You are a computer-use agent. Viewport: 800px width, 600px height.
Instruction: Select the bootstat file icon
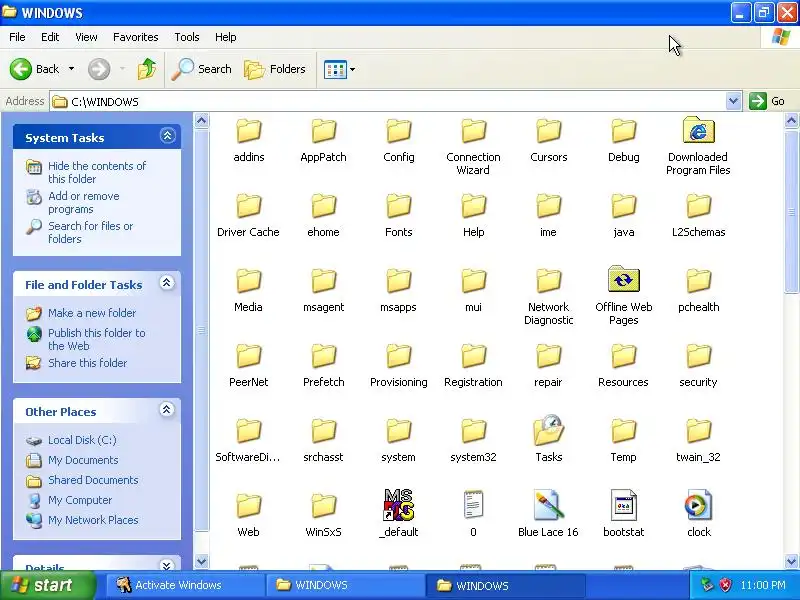coord(623,505)
